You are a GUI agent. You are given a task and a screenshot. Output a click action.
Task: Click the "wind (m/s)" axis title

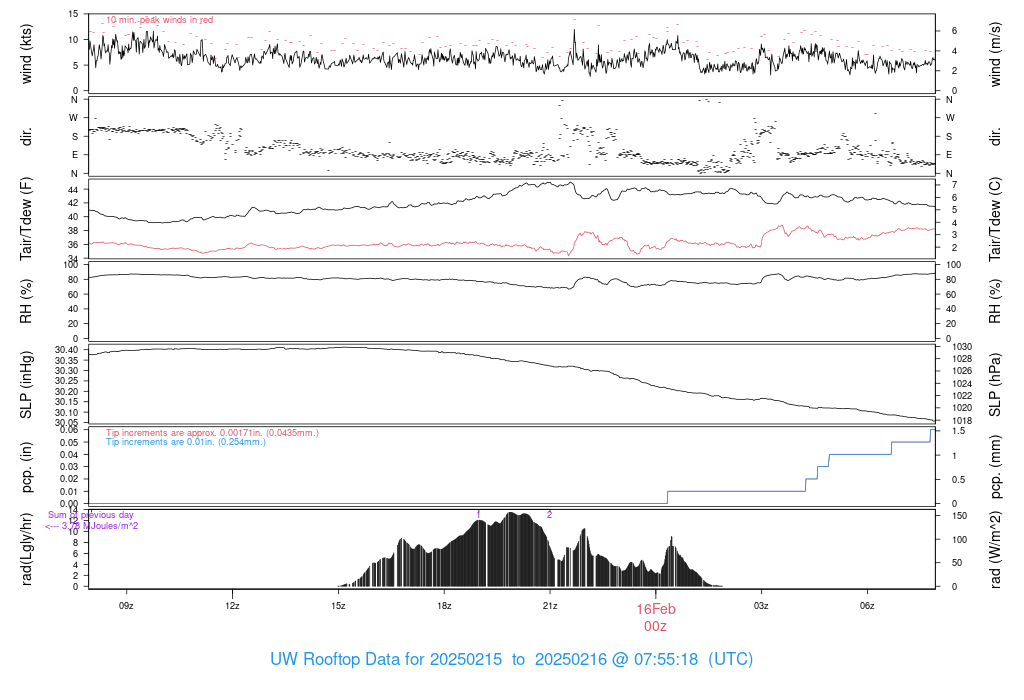[995, 54]
